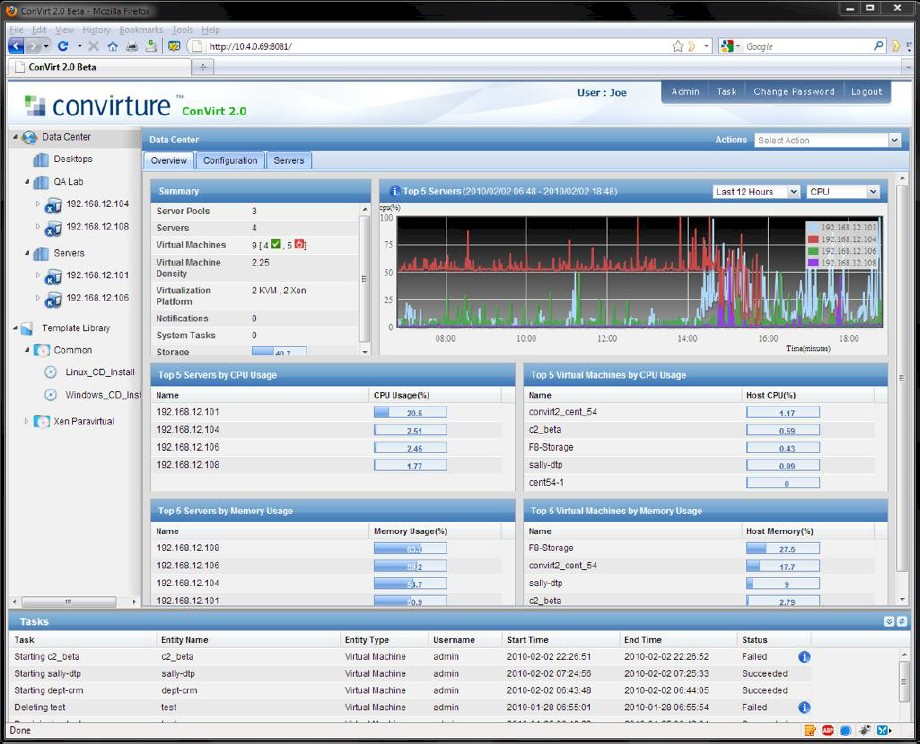Image resolution: width=920 pixels, height=744 pixels.
Task: Click the Tasks panel collapse icon
Action: coord(889,621)
